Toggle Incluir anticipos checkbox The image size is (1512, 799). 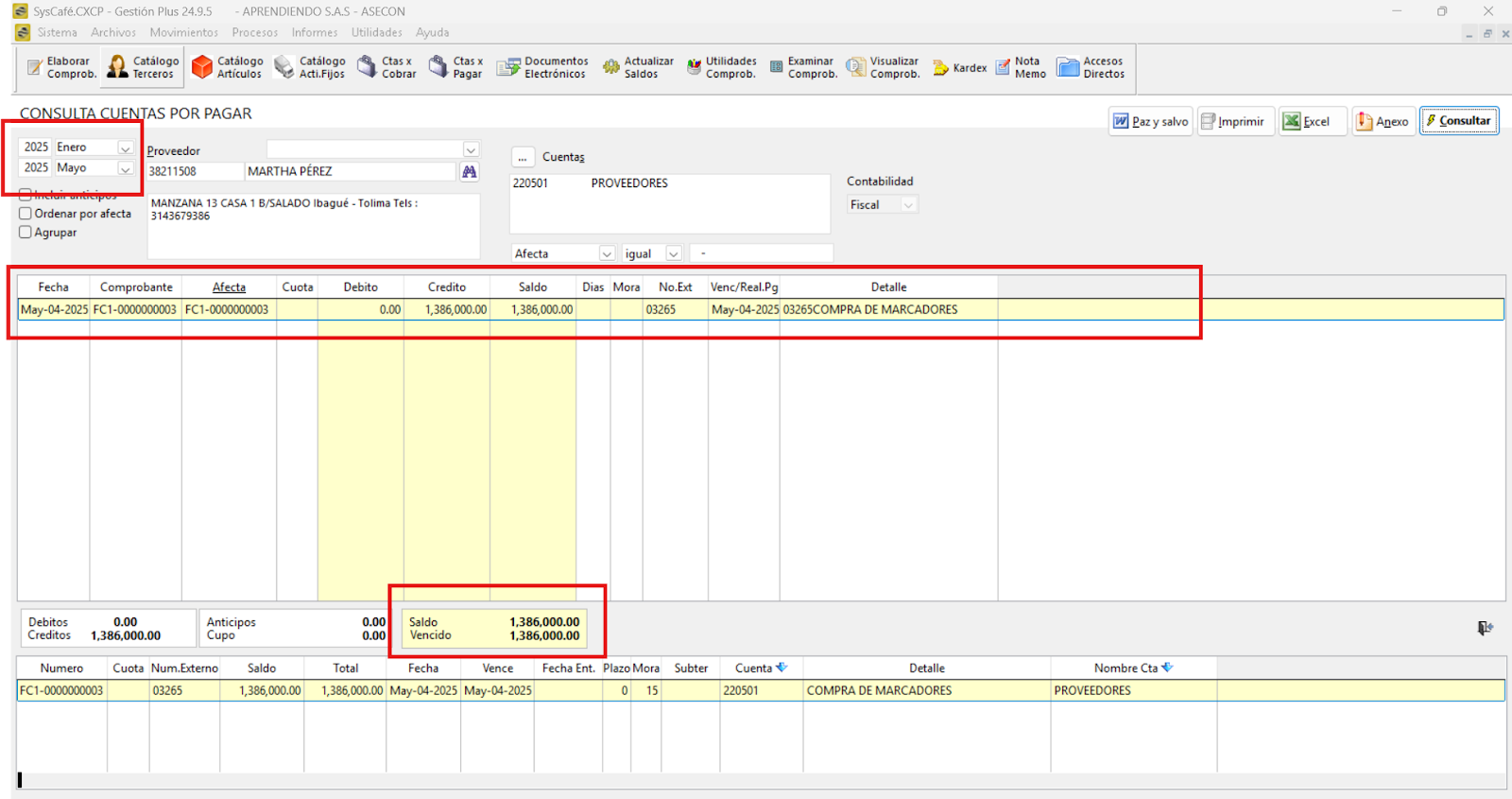pos(26,195)
